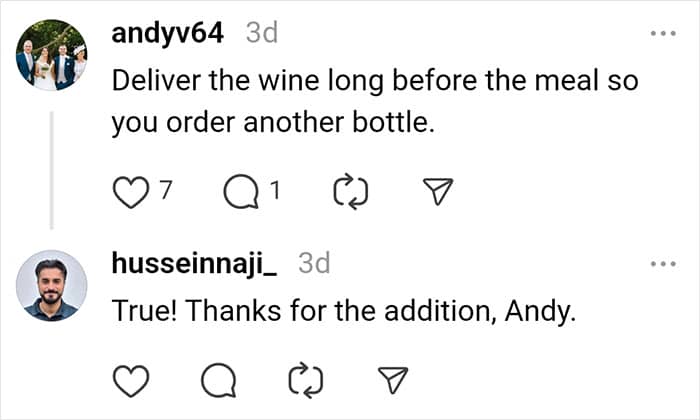Screen dimensions: 700x420
Task: Open more options for andyv64's comment
Action: tap(662, 34)
